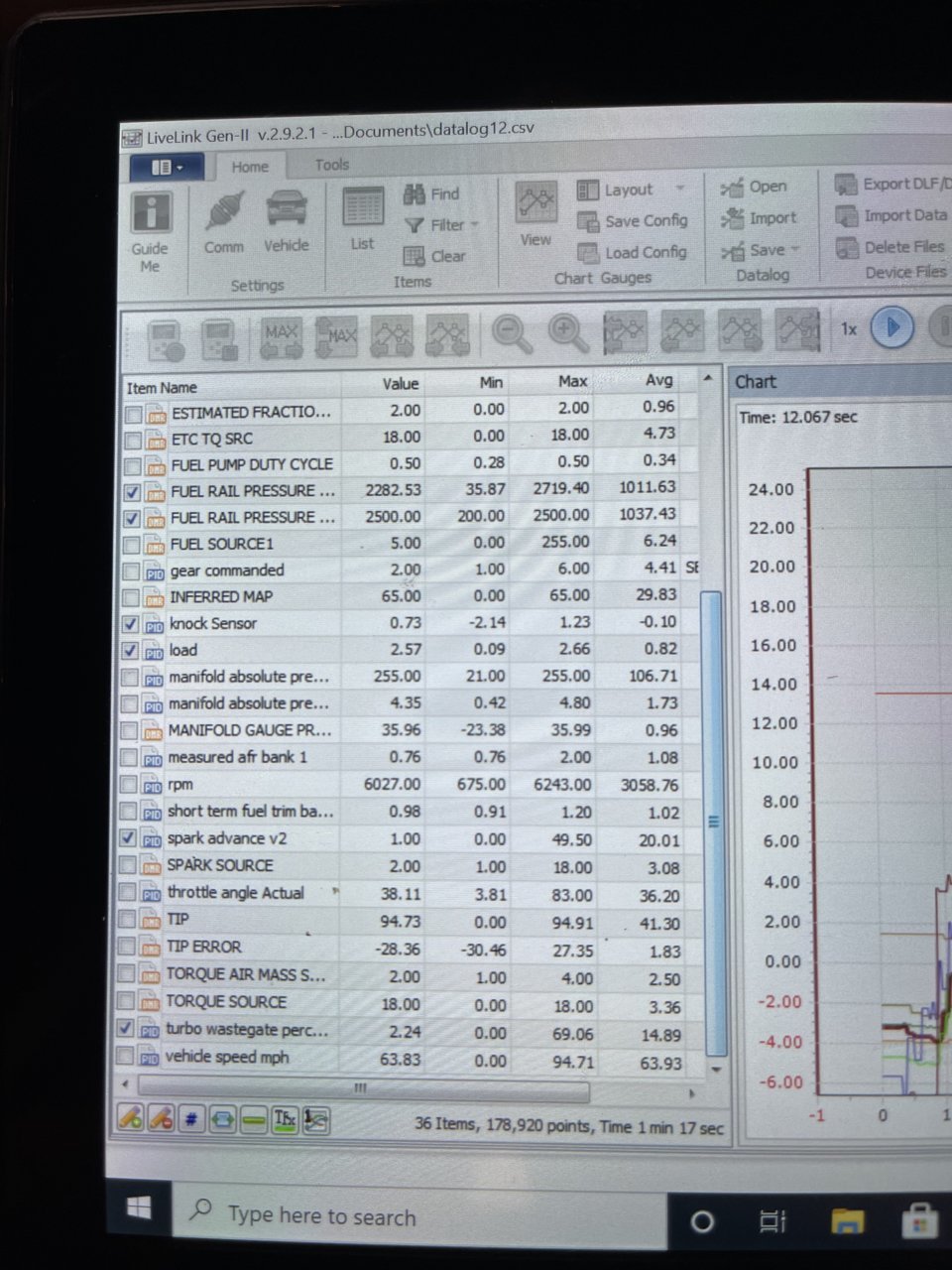Uncheck the load checkbox

click(x=130, y=651)
